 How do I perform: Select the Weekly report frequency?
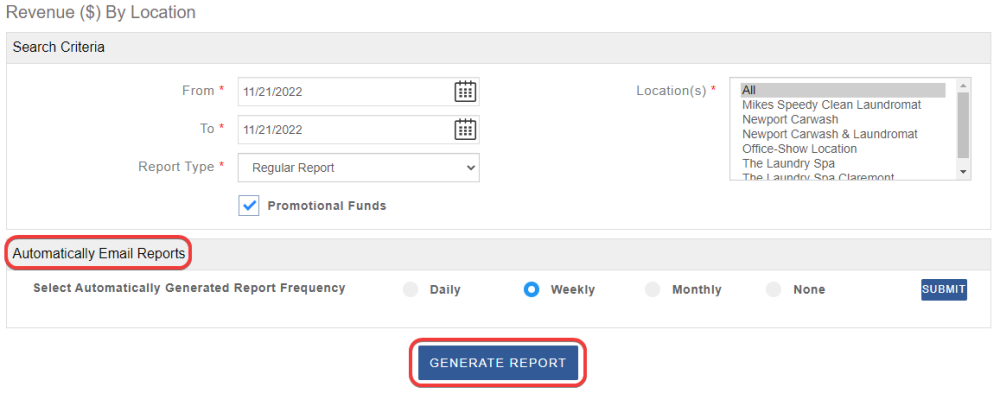pyautogui.click(x=532, y=290)
